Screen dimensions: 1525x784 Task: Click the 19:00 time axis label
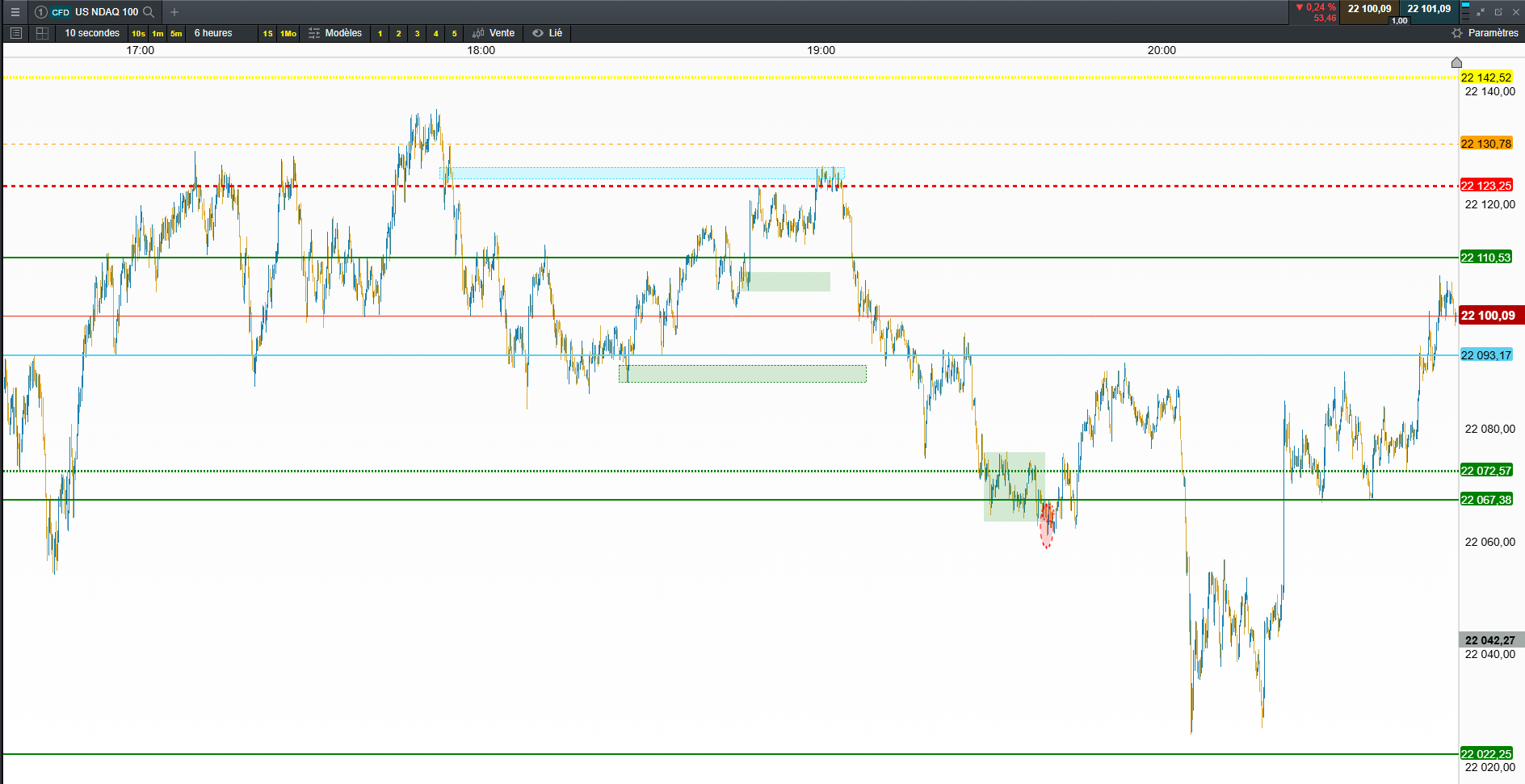pyautogui.click(x=821, y=50)
